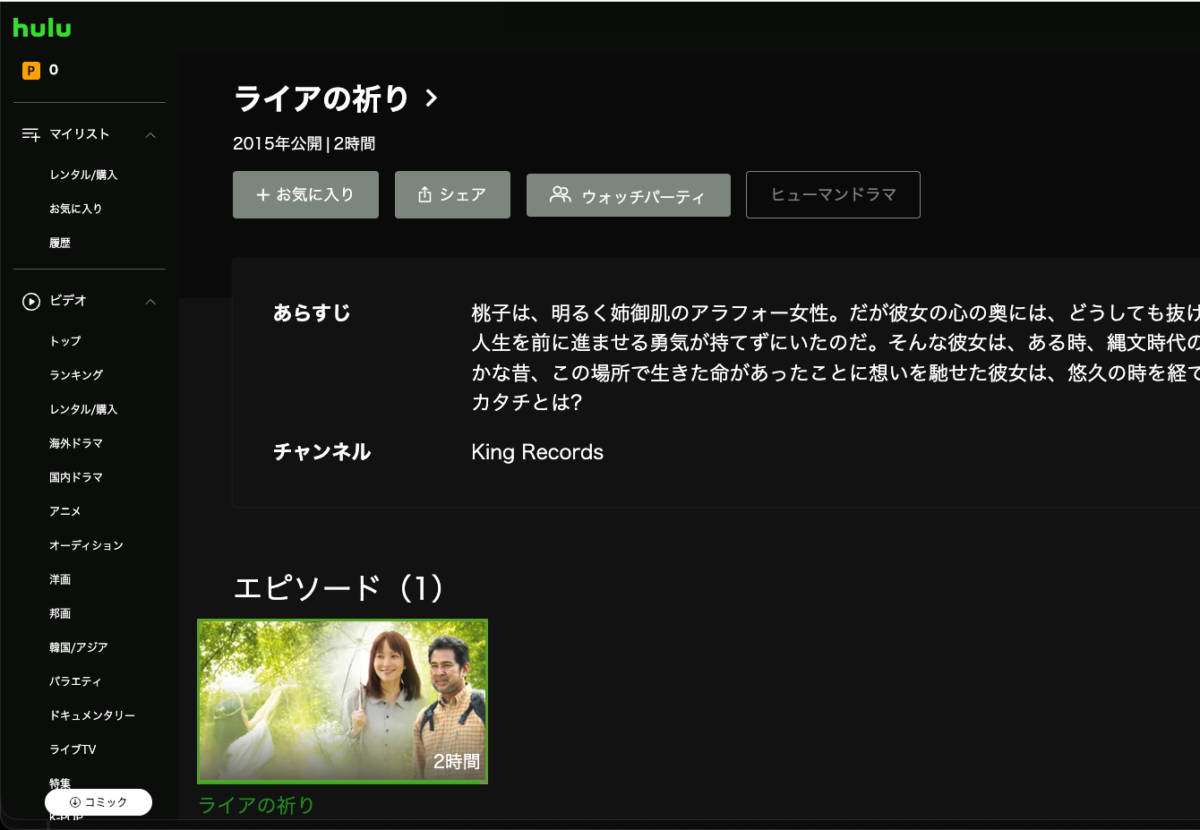1200x830 pixels.
Task: Open 海外ドラマ category in the sidebar
Action: [x=76, y=443]
